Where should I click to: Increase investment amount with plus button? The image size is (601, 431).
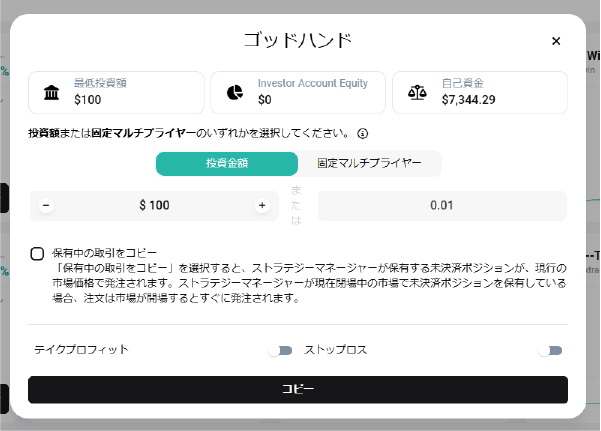262,206
